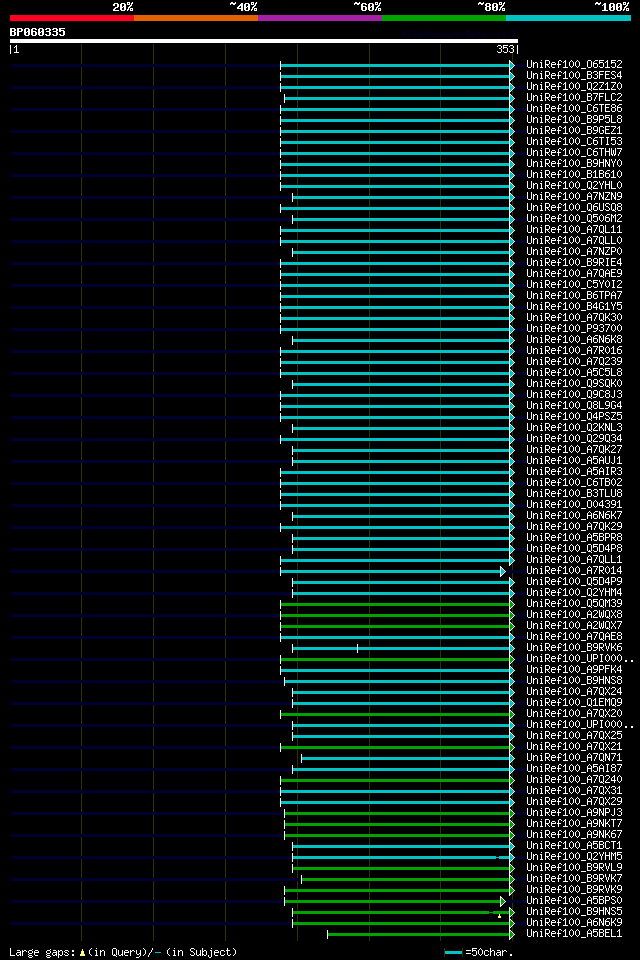Choose the UniRef100_A7QLL1 entry
The image size is (640, 960).
(x=574, y=560)
